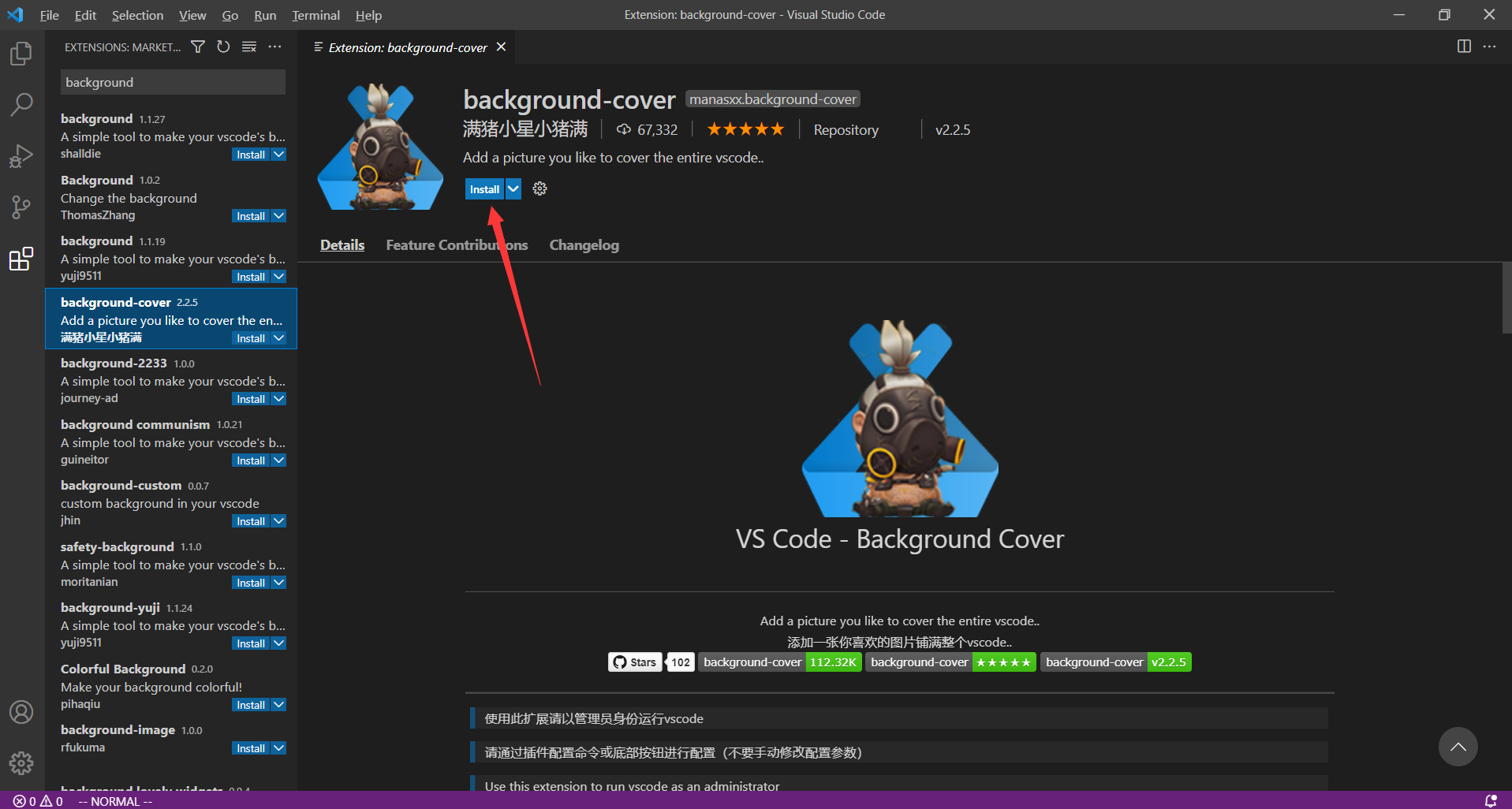Switch to the Feature Contributions tab
The height and width of the screenshot is (809, 1512).
coord(457,245)
